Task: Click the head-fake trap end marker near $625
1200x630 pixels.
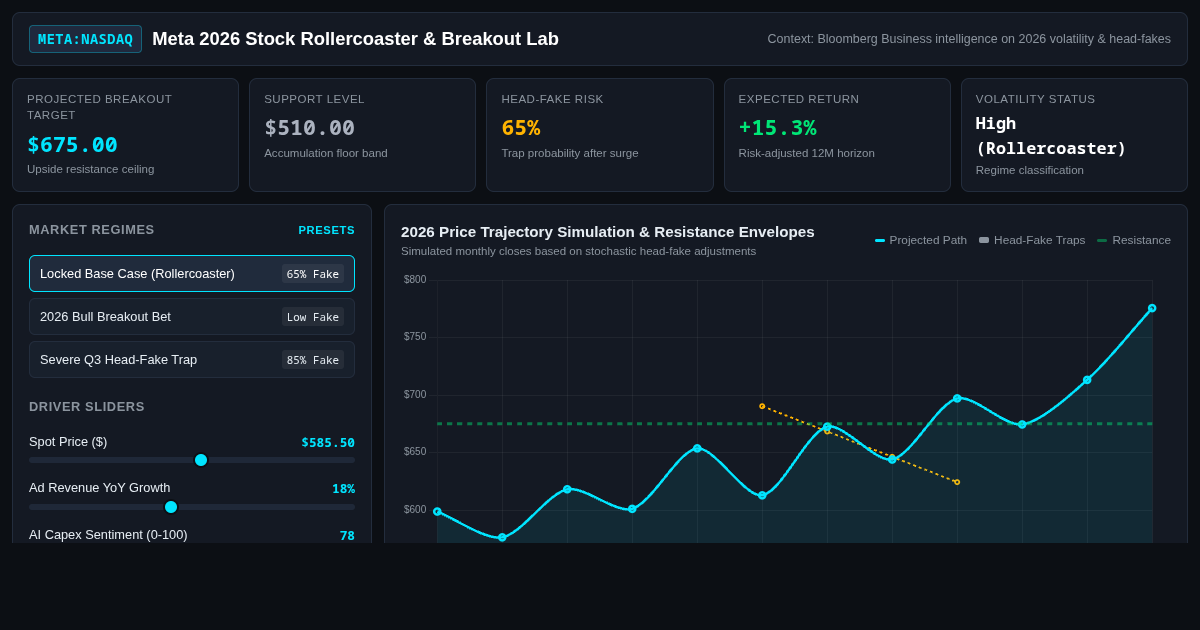Action: coord(957,482)
